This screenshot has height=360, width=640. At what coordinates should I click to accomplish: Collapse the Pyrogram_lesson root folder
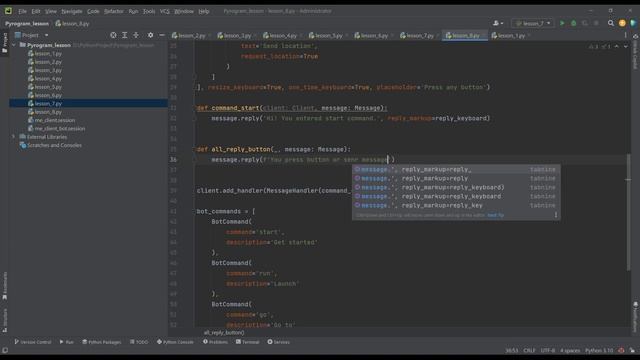tap(14, 45)
